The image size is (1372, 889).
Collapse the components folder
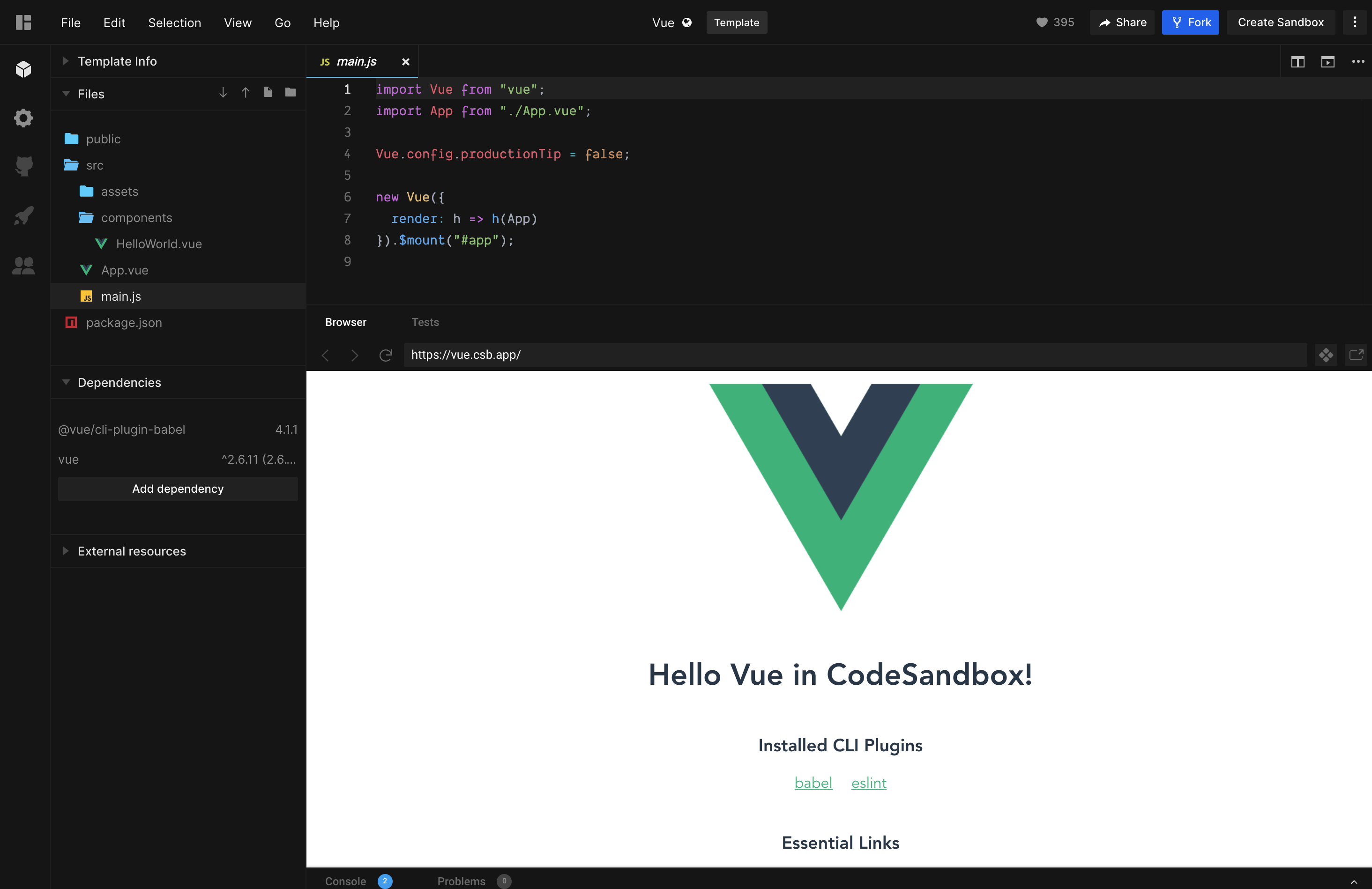178,218
